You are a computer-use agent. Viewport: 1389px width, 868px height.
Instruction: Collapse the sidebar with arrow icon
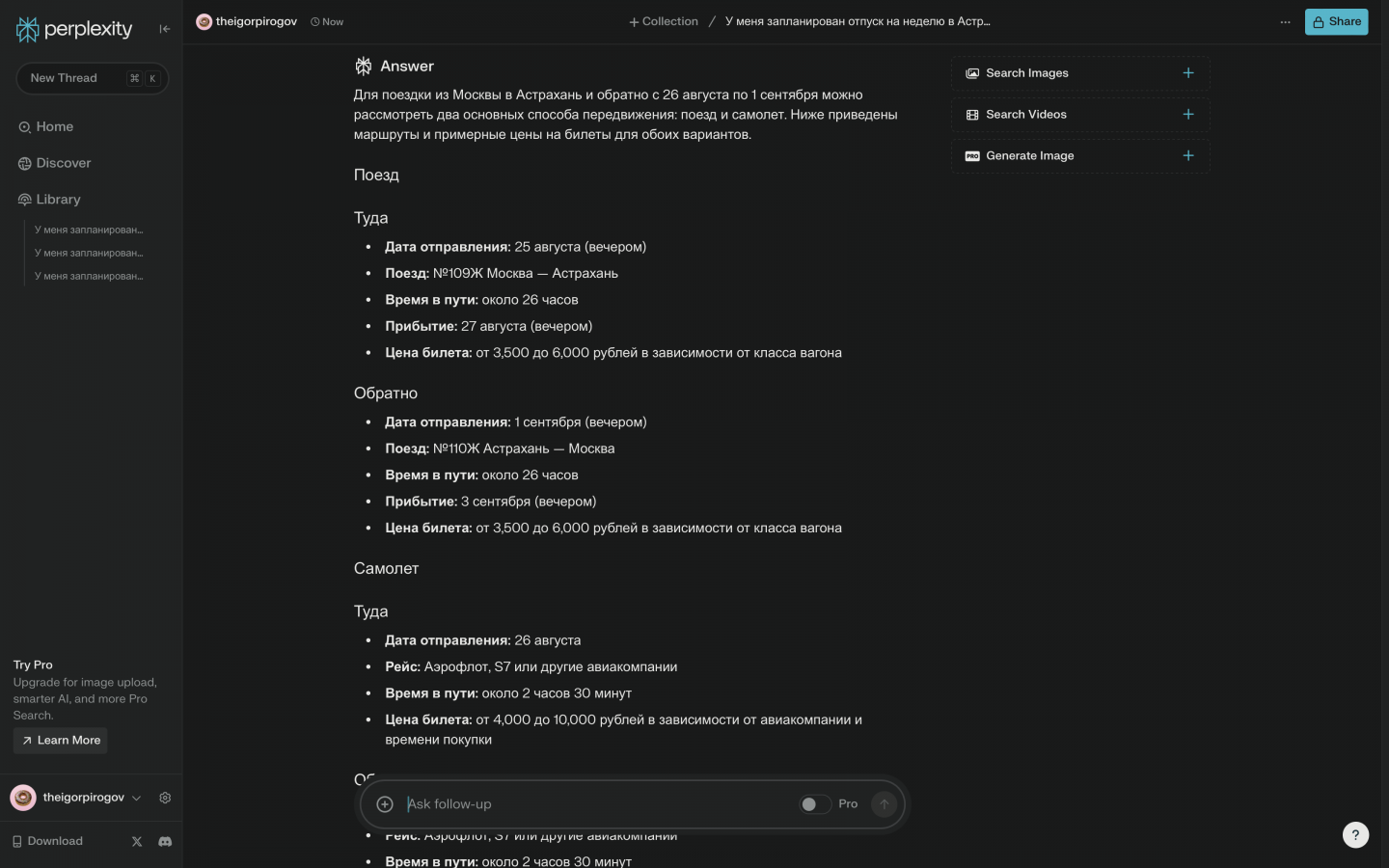[x=165, y=29]
